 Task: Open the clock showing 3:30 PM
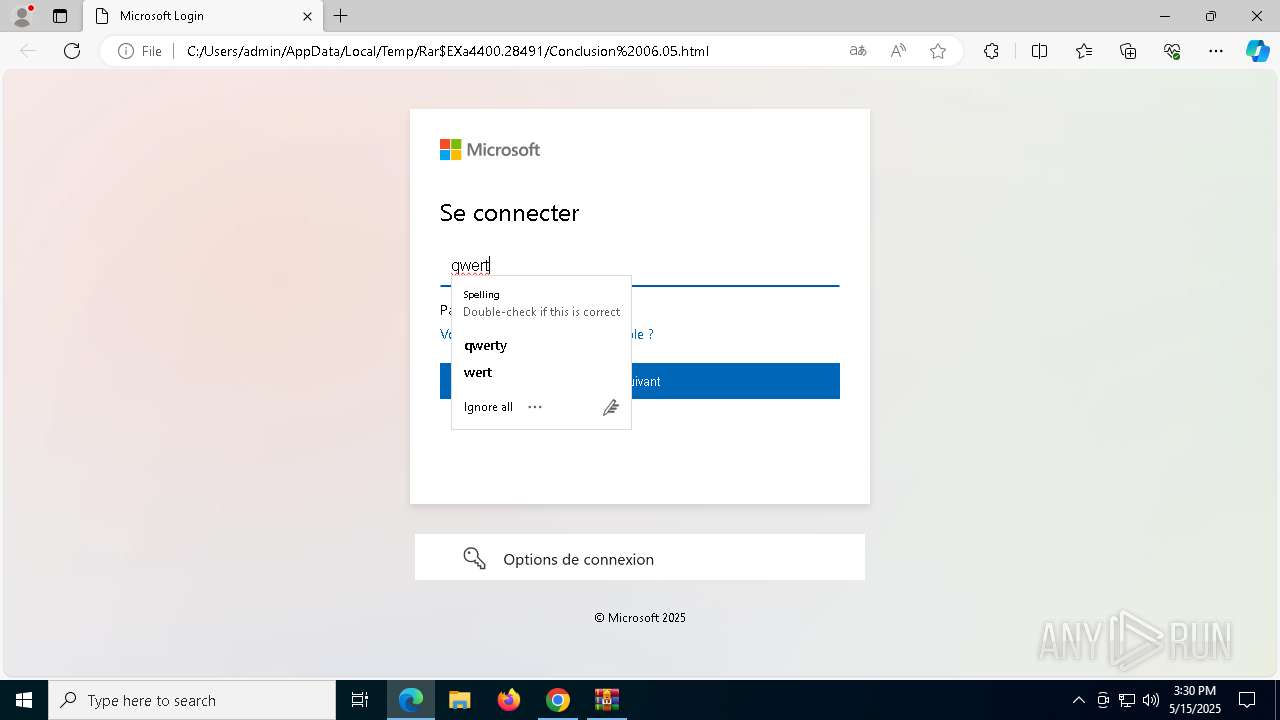(x=1195, y=700)
